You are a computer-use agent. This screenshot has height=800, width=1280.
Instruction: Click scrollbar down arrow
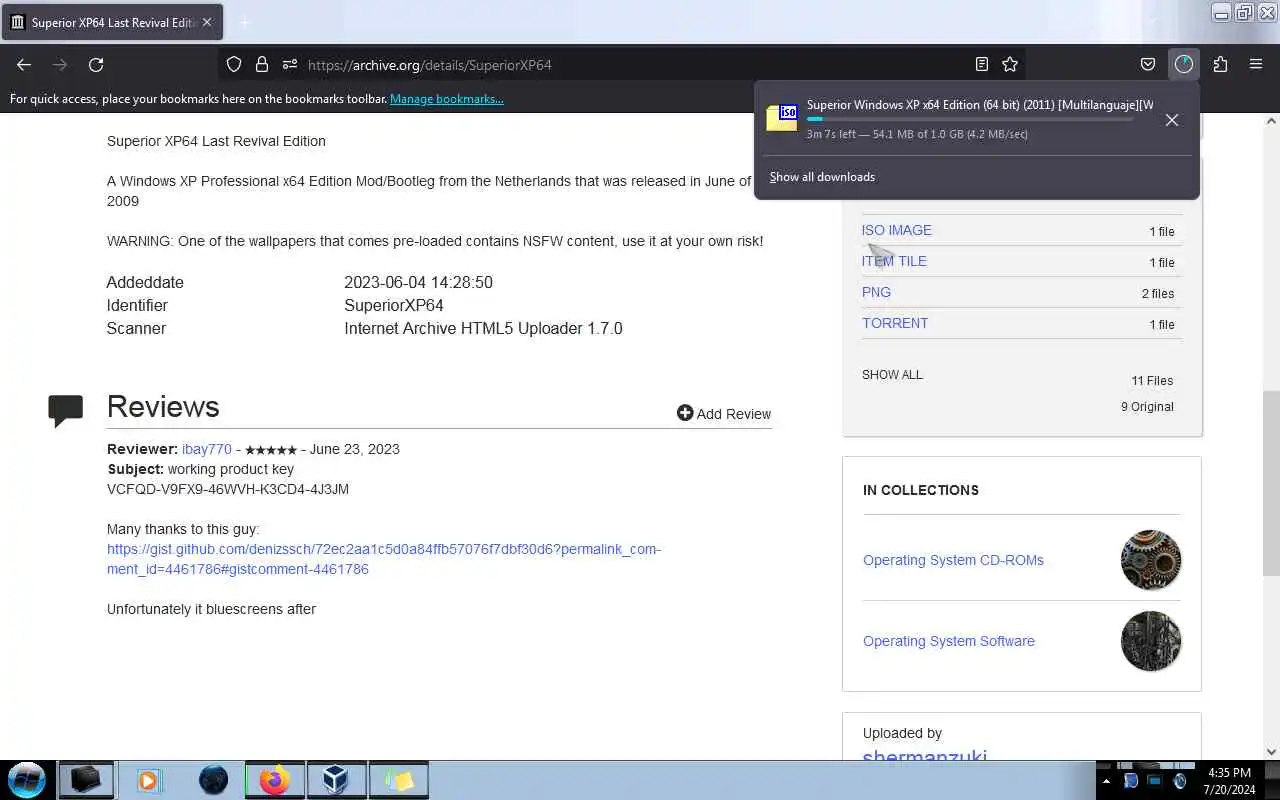1271,752
